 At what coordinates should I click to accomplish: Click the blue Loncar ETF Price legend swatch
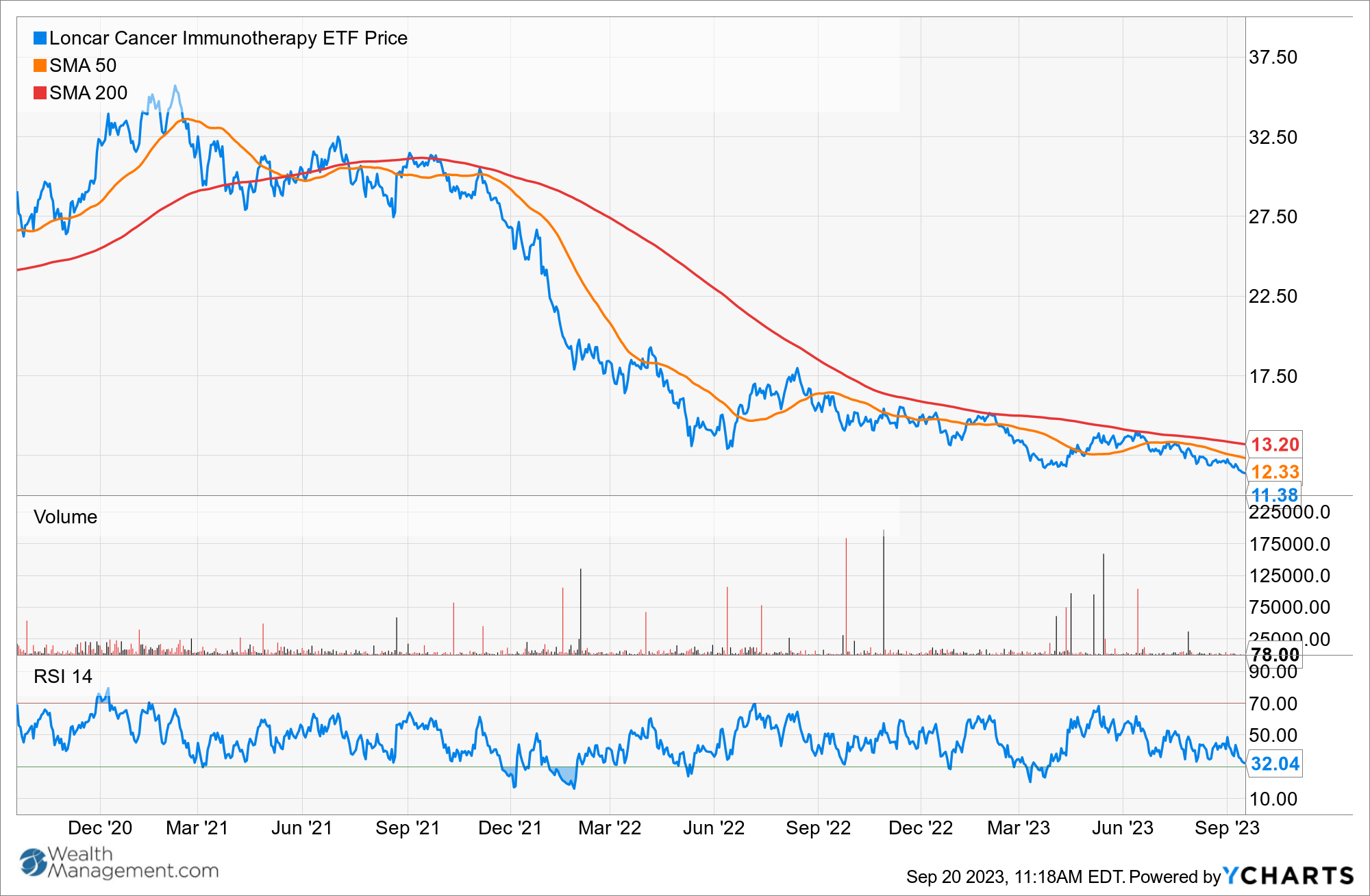click(x=40, y=38)
